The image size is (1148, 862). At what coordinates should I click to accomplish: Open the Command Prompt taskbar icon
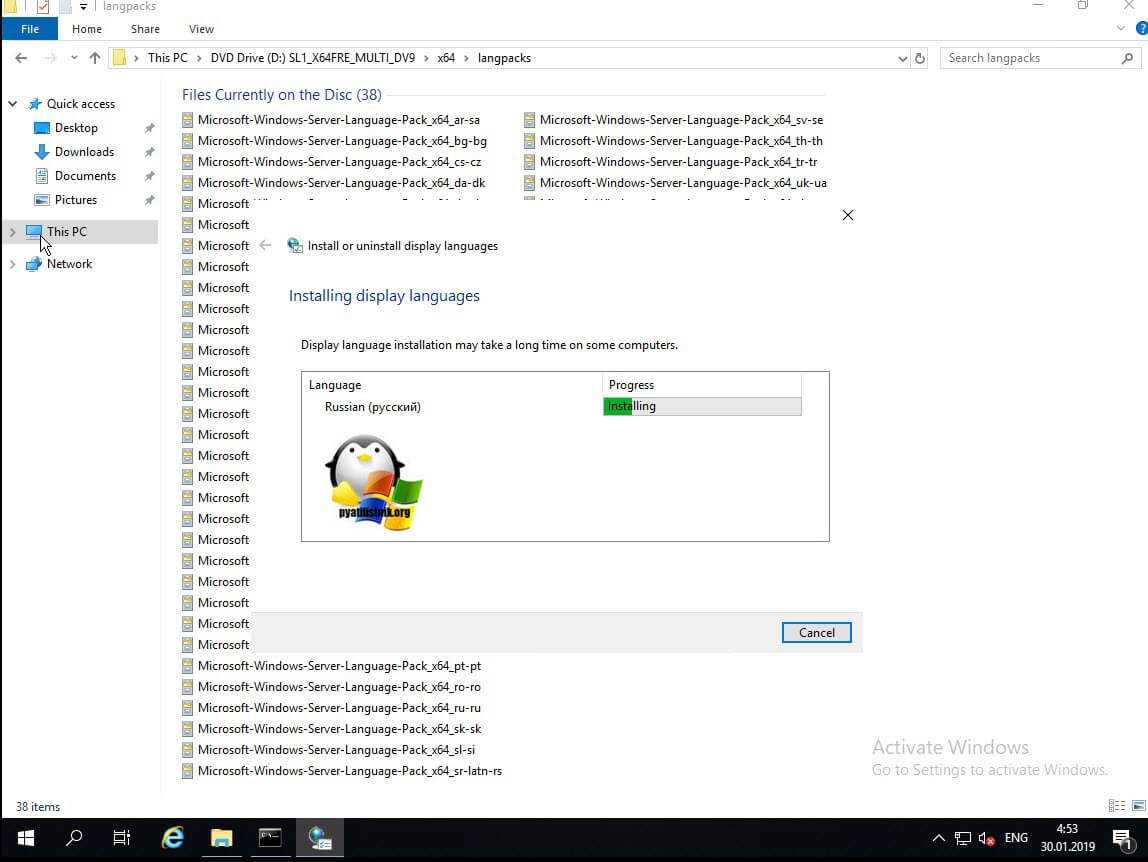click(270, 838)
